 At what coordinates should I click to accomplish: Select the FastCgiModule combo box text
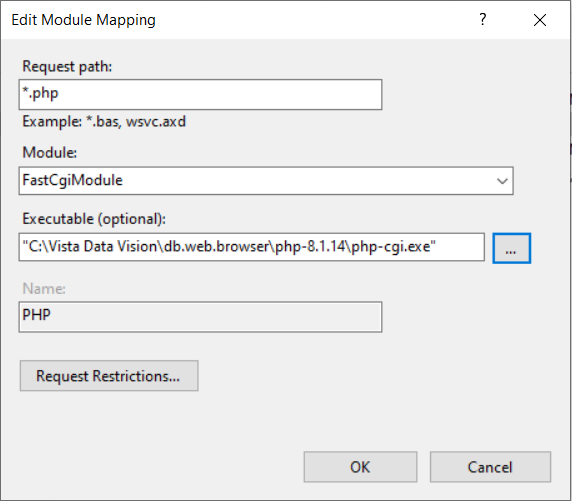[73, 180]
